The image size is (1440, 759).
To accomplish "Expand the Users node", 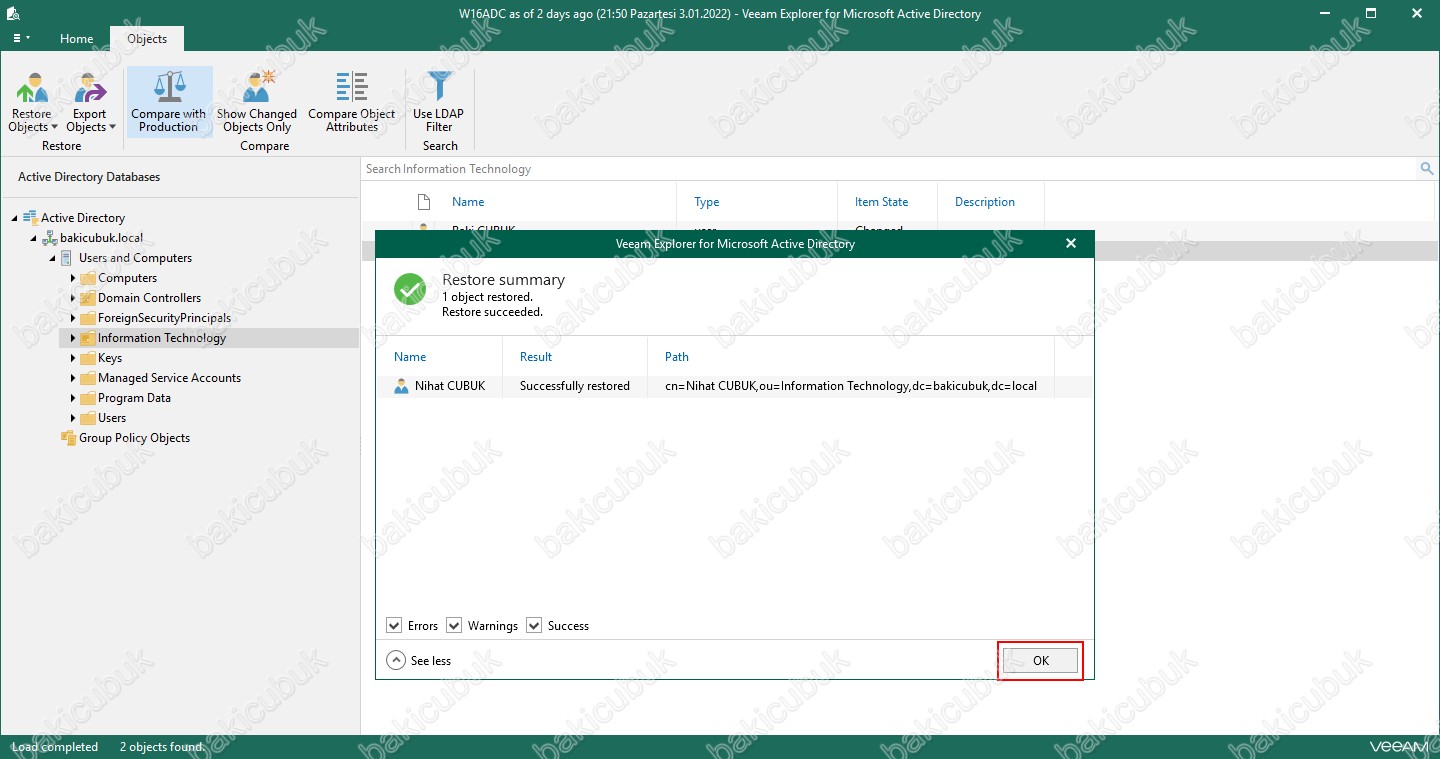I will coord(73,418).
